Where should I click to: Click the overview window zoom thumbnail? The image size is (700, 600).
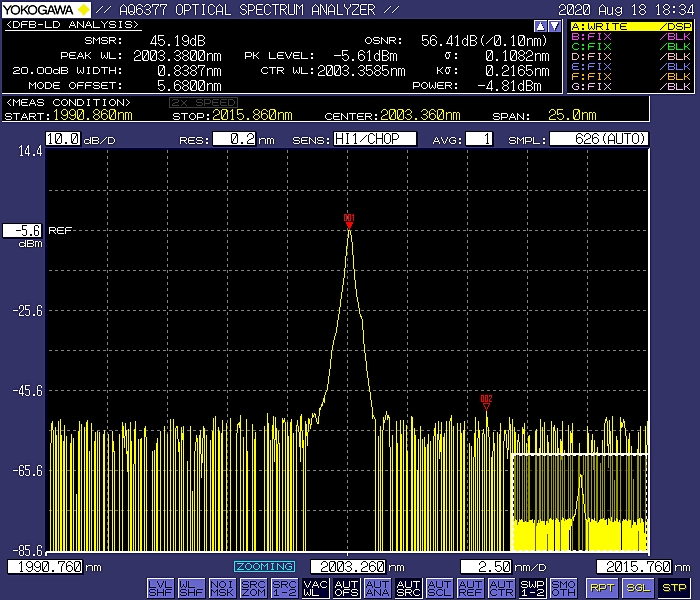(x=579, y=502)
